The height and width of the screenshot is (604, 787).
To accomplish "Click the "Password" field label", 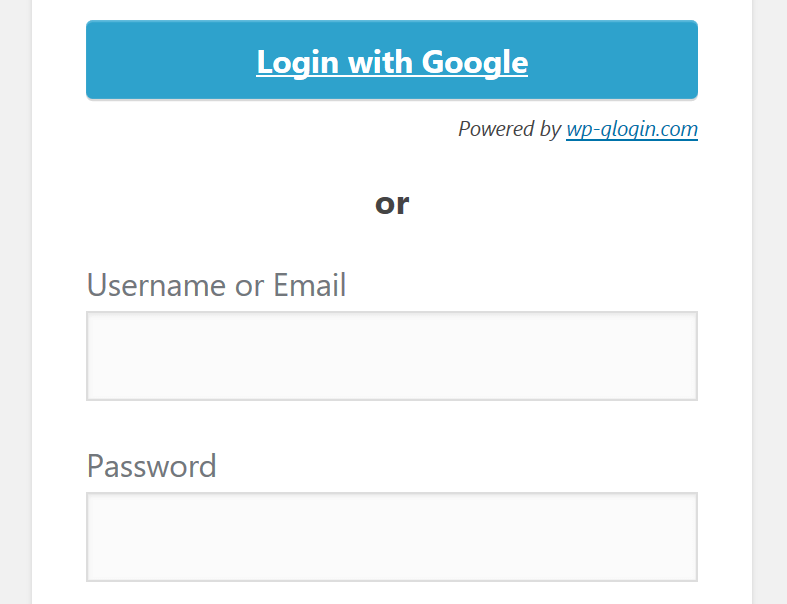I will click(x=152, y=466).
